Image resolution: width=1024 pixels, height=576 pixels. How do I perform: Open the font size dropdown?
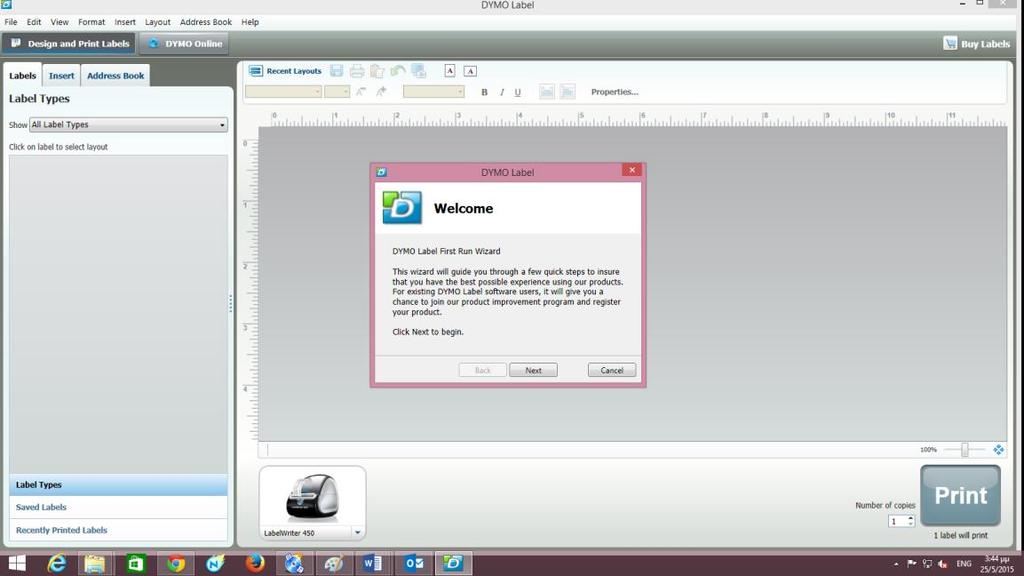pos(337,92)
